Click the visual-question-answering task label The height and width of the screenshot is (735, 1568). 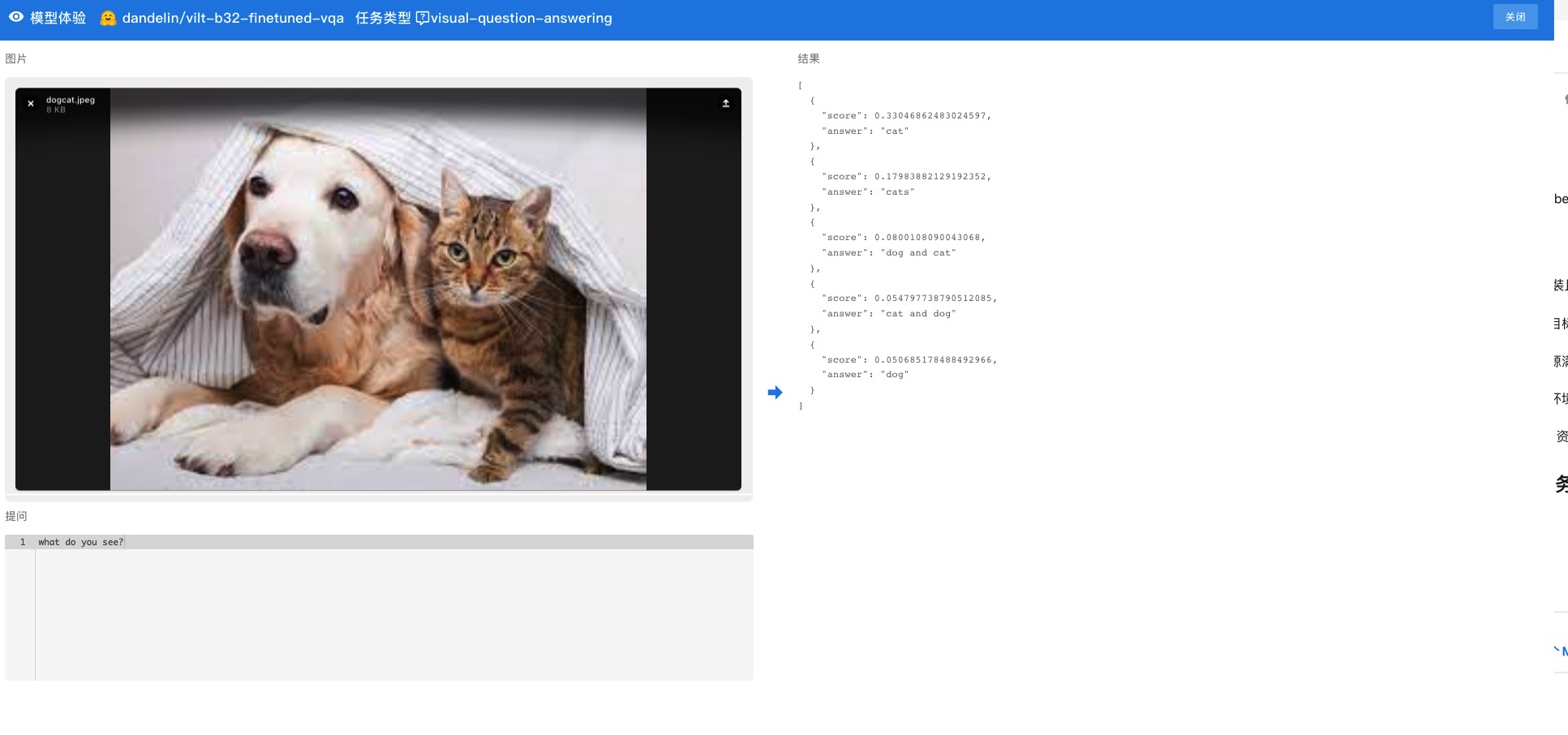tap(522, 18)
